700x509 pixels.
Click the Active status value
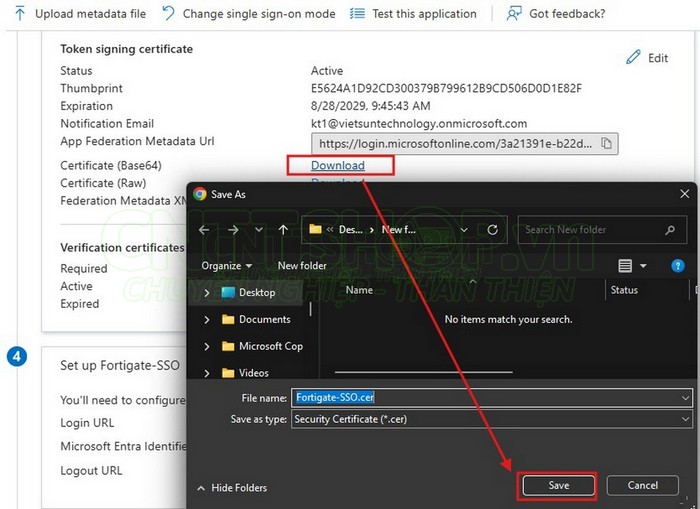pos(327,71)
